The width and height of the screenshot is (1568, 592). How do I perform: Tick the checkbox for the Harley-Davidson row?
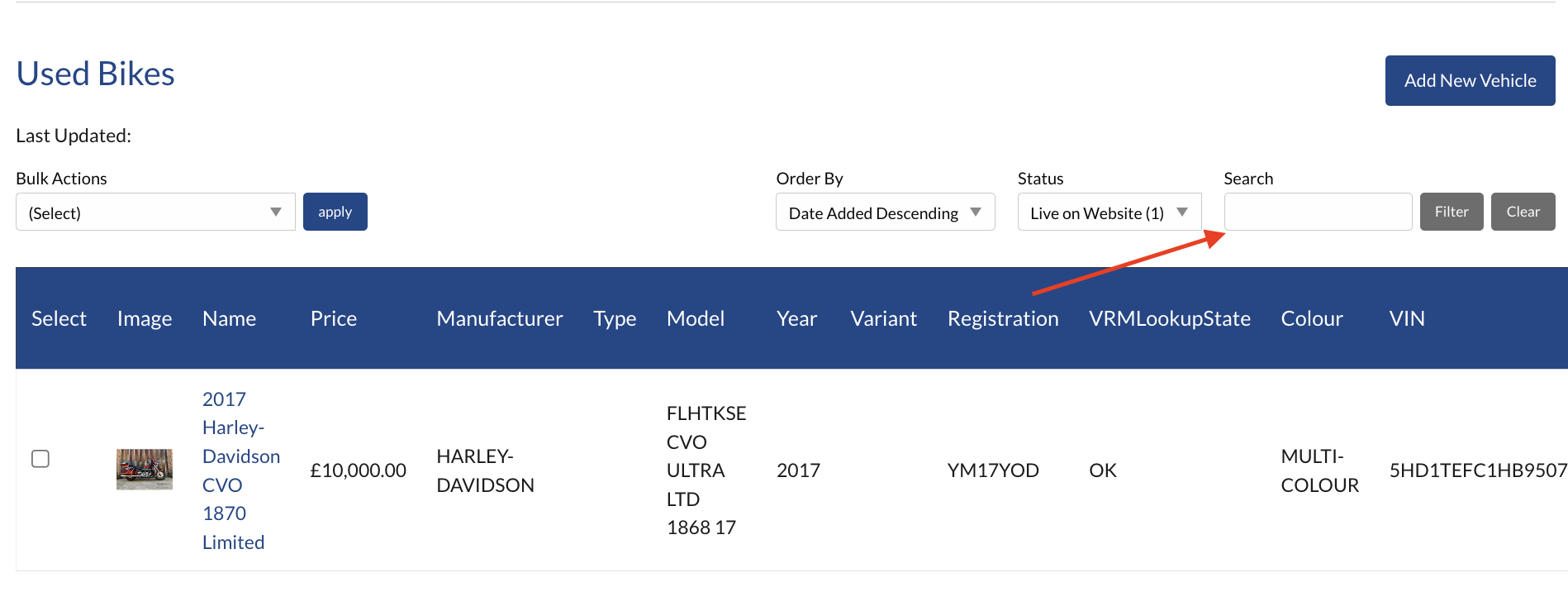point(40,459)
